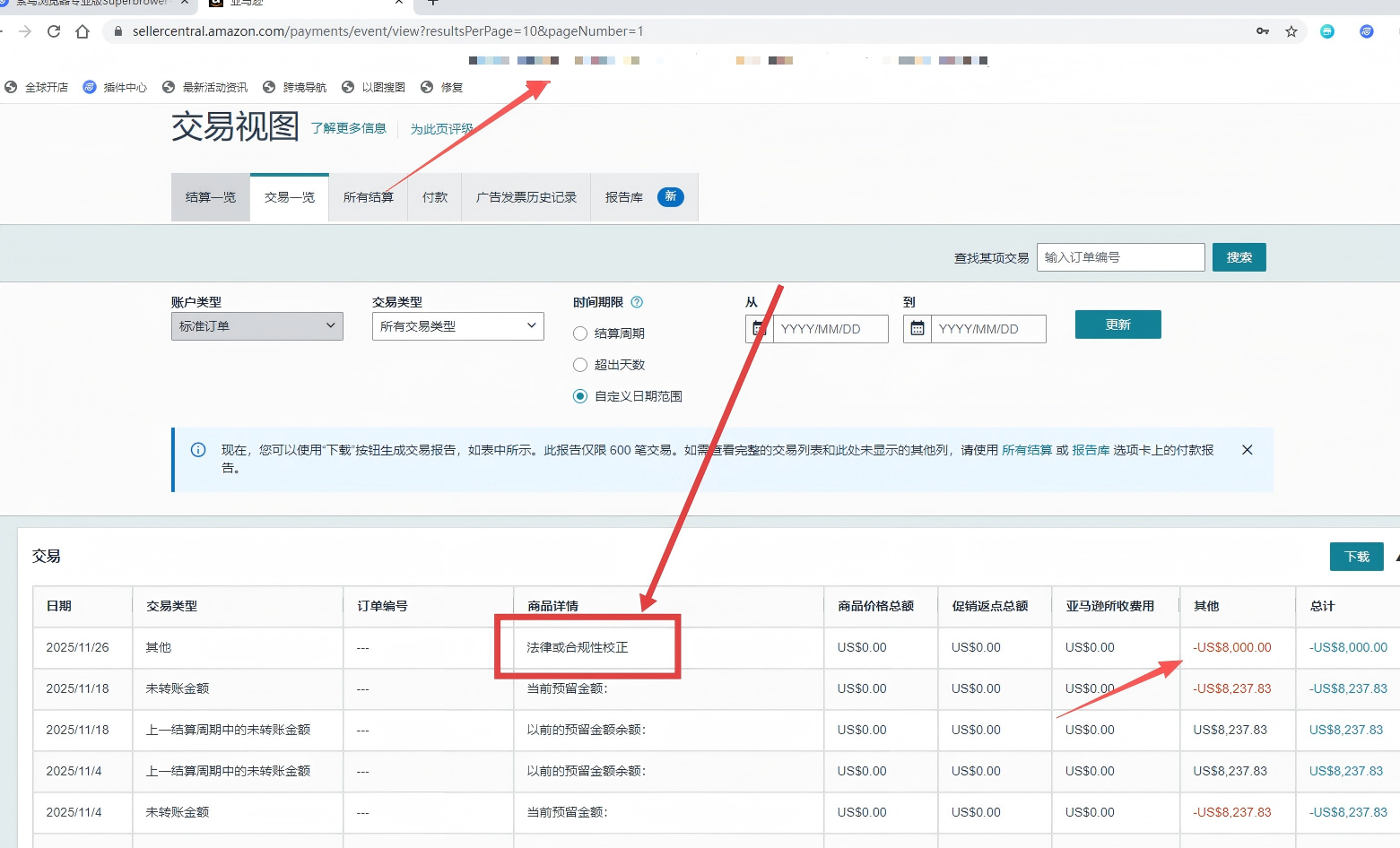1400x848 pixels.
Task: Click the browser reload icon
Action: [54, 31]
